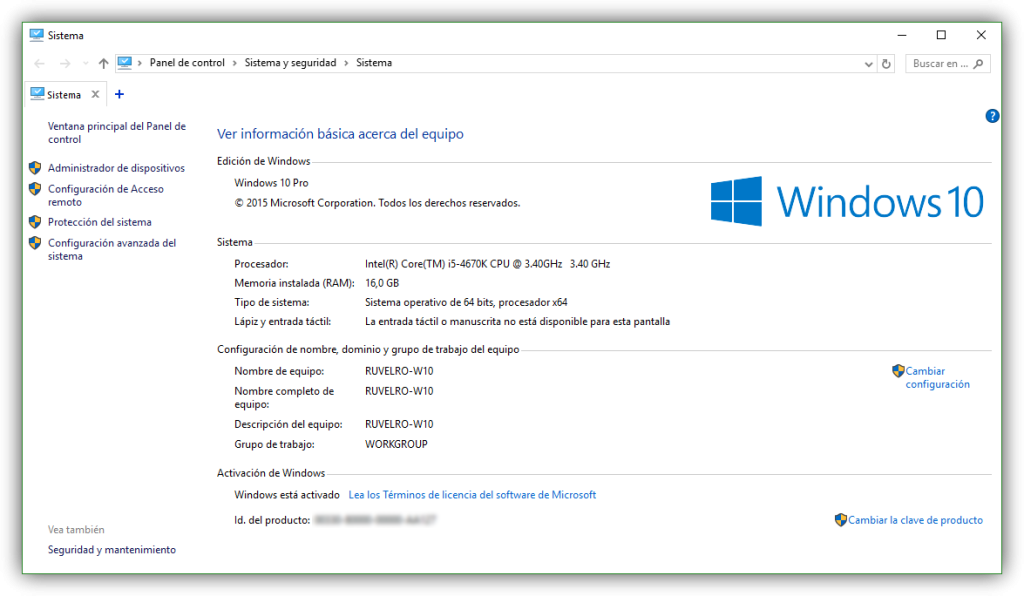Open Sistema y seguridad breadcrumb
The height and width of the screenshot is (596, 1024).
click(x=290, y=63)
